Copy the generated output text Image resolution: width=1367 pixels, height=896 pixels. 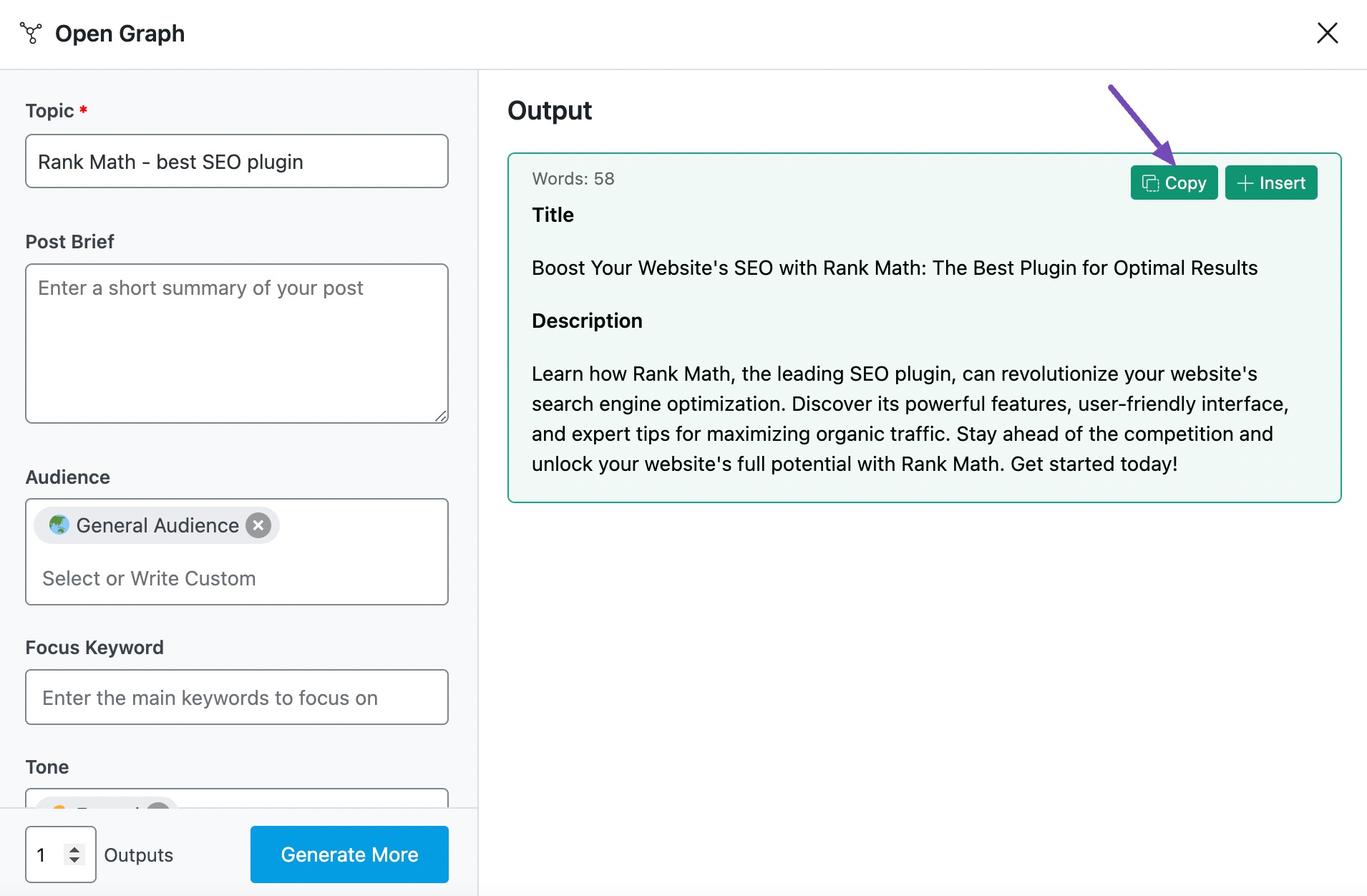pos(1174,183)
